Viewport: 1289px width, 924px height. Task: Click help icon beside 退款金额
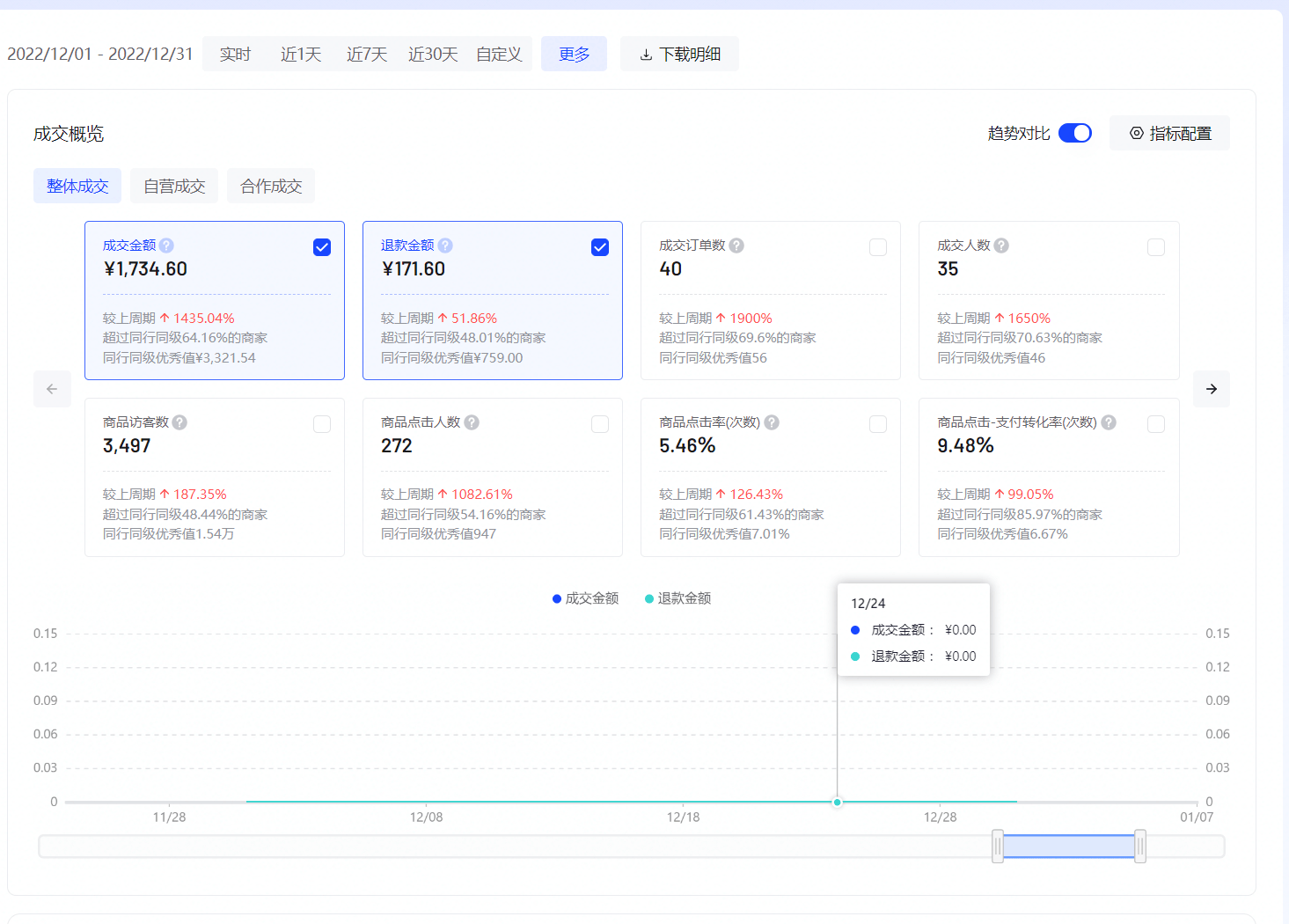point(445,246)
